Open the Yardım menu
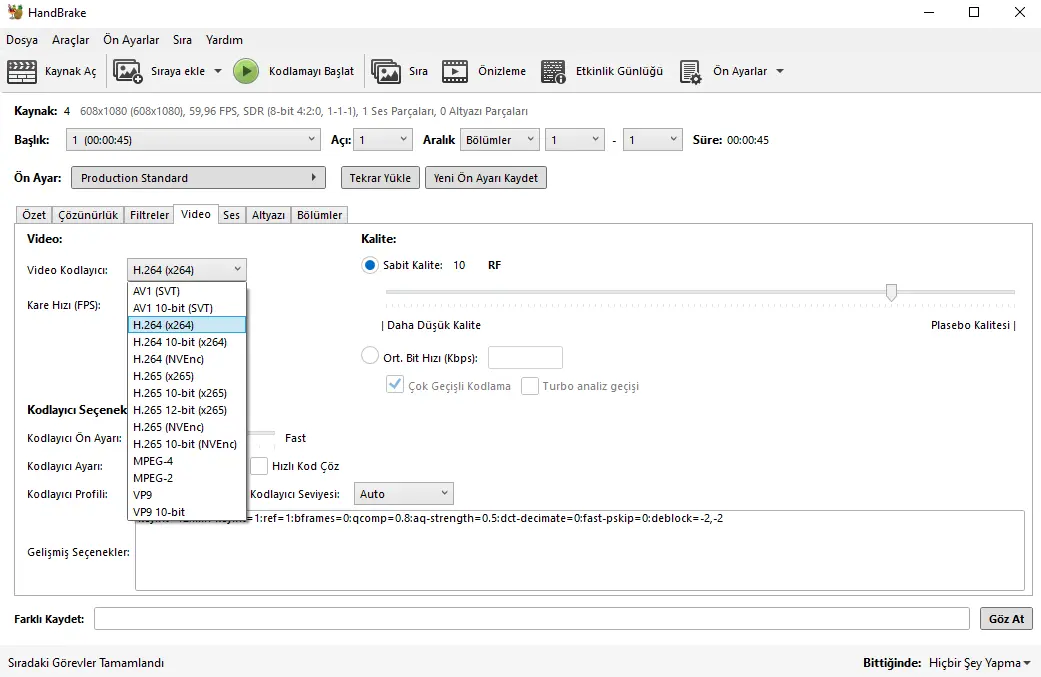Image resolution: width=1041 pixels, height=677 pixels. [x=224, y=40]
